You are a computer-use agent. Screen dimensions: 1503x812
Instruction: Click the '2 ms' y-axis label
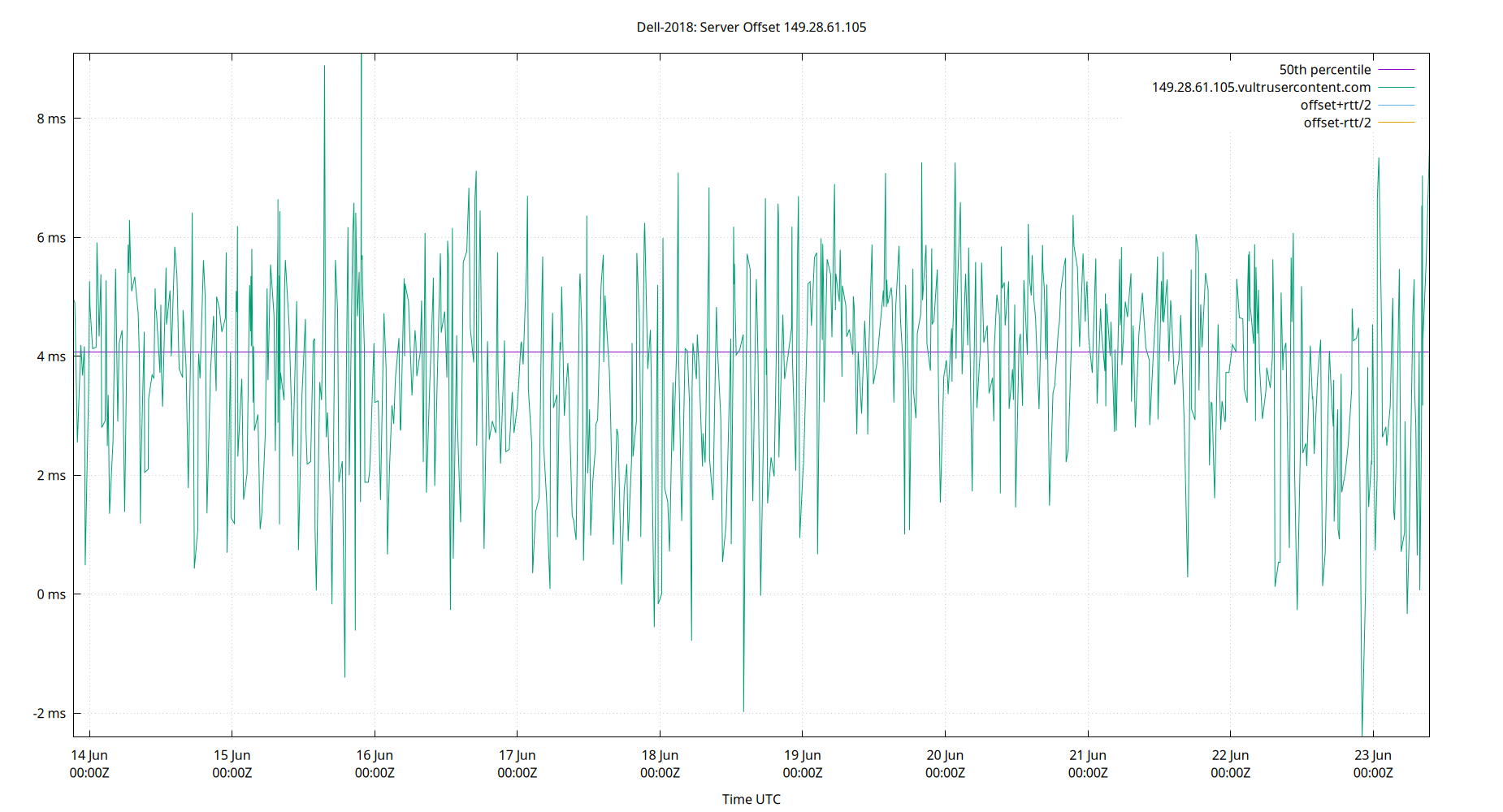(x=51, y=476)
